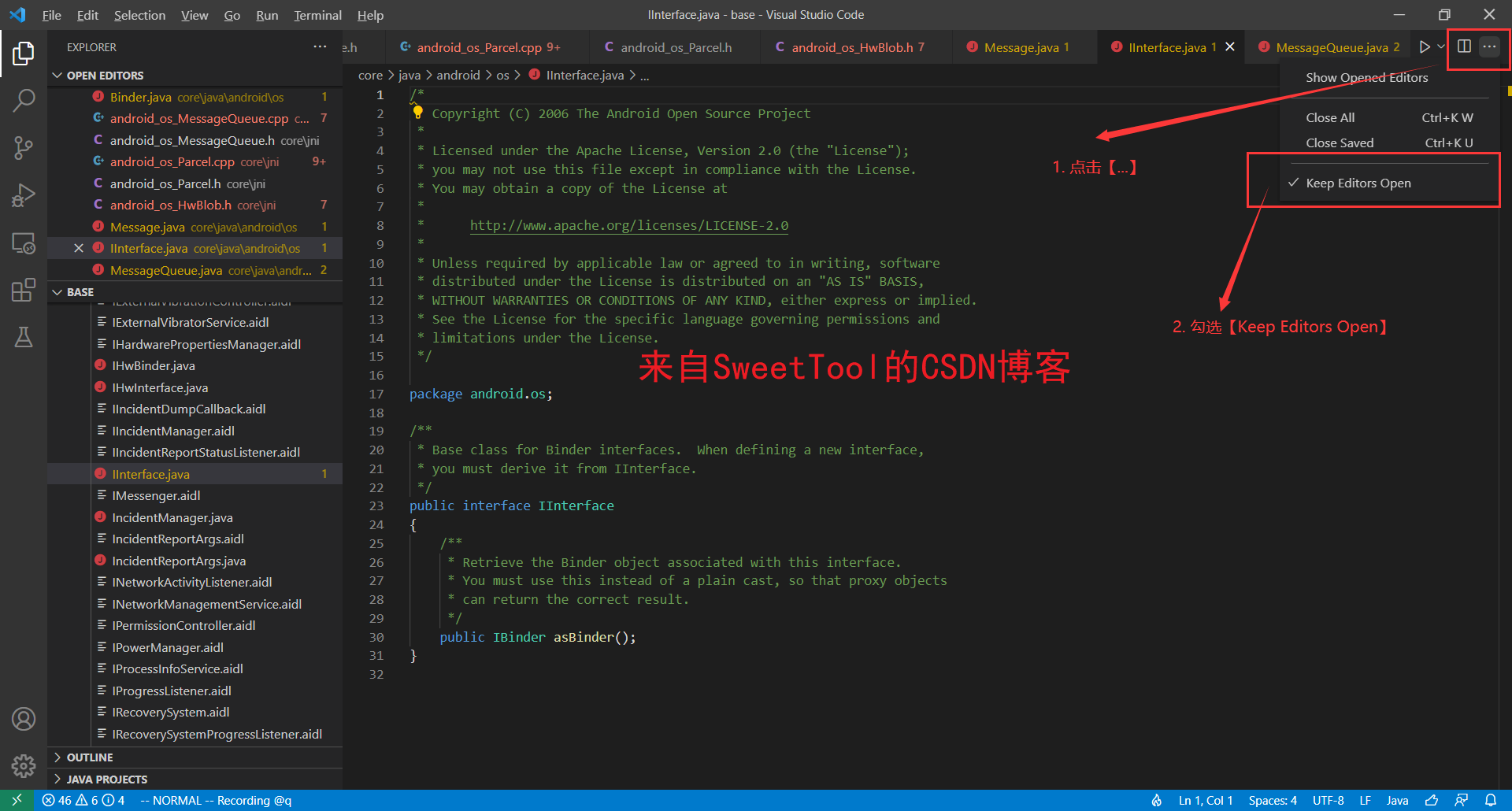Split the editor to the right
1512x811 pixels.
tap(1463, 46)
